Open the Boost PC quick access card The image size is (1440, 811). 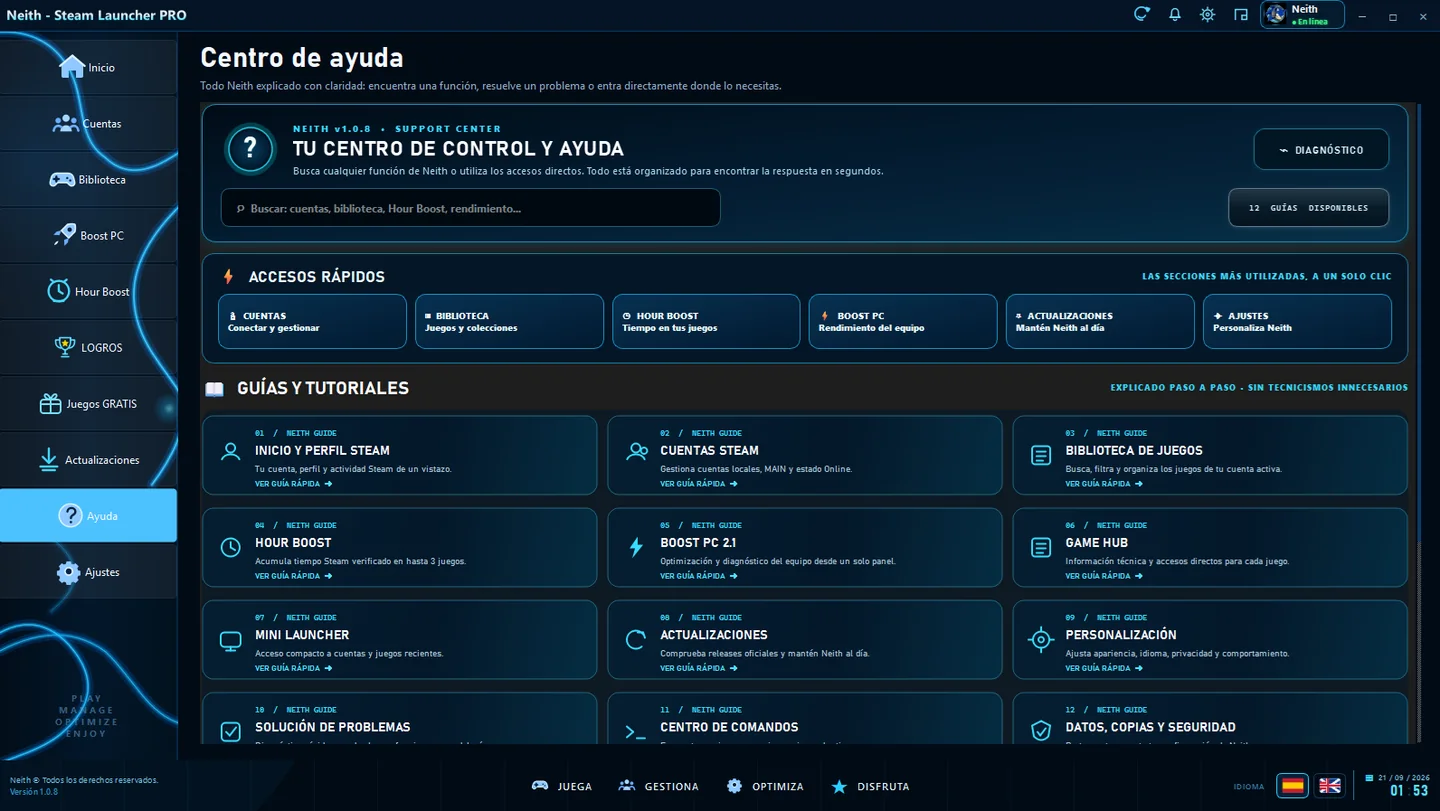(x=903, y=321)
